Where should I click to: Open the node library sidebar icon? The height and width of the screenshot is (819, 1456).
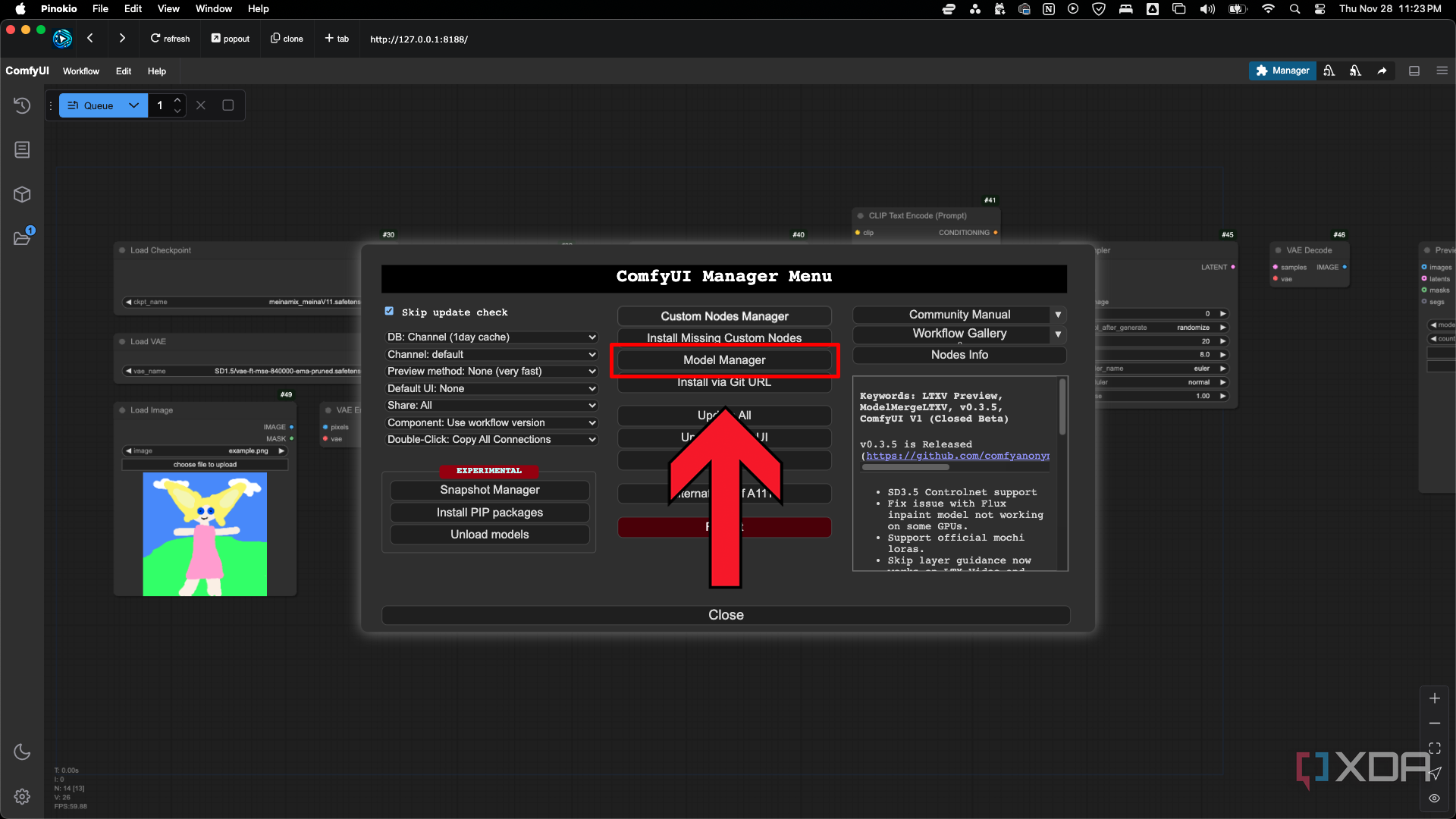pyautogui.click(x=22, y=149)
